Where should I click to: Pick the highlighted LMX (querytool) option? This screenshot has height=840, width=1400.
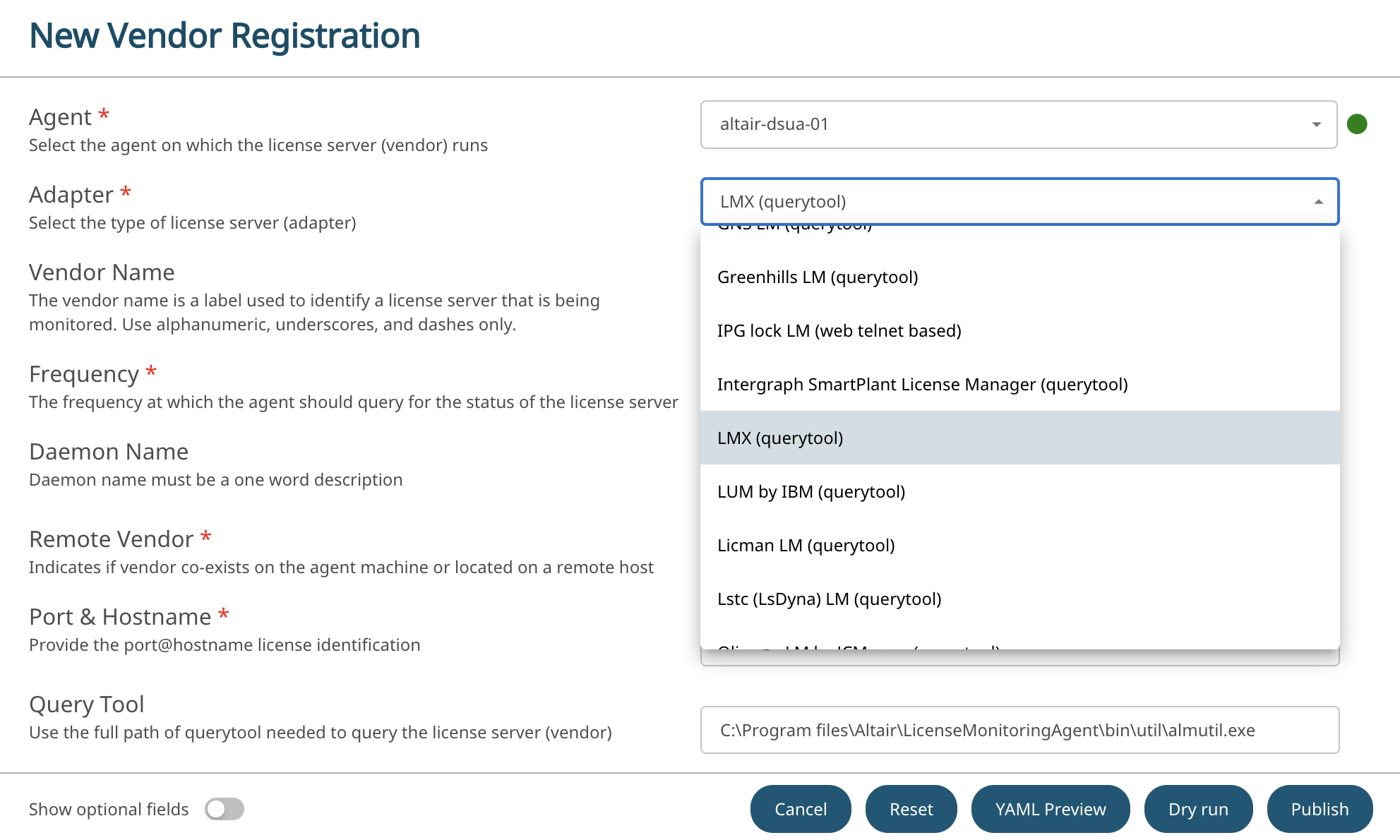click(x=780, y=438)
